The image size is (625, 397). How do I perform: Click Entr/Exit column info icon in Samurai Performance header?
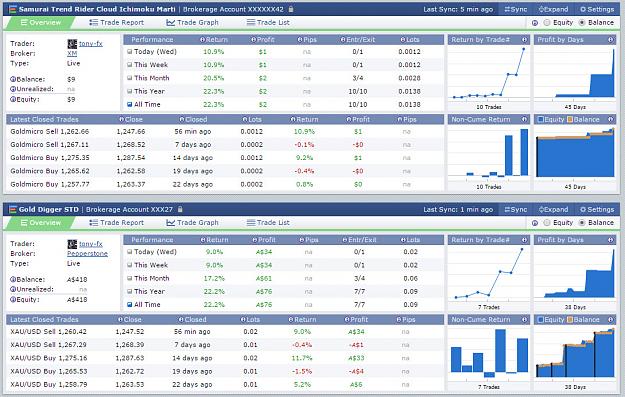[343, 39]
